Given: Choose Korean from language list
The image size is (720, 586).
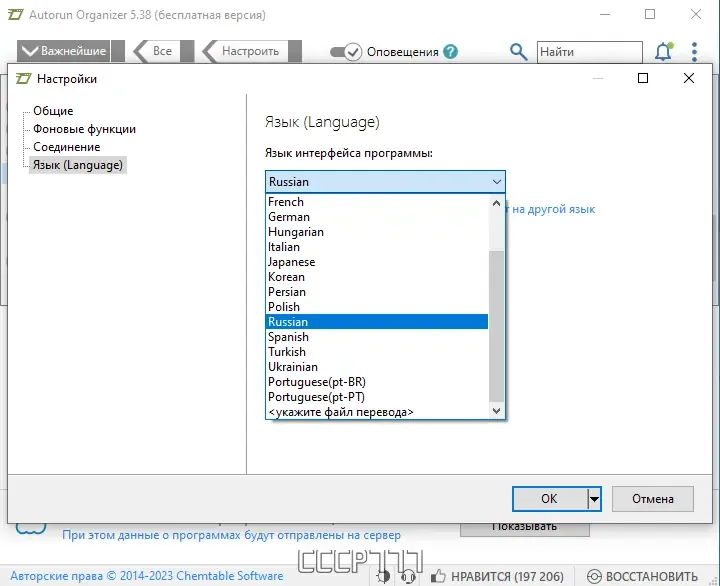Looking at the screenshot, I should [377, 277].
